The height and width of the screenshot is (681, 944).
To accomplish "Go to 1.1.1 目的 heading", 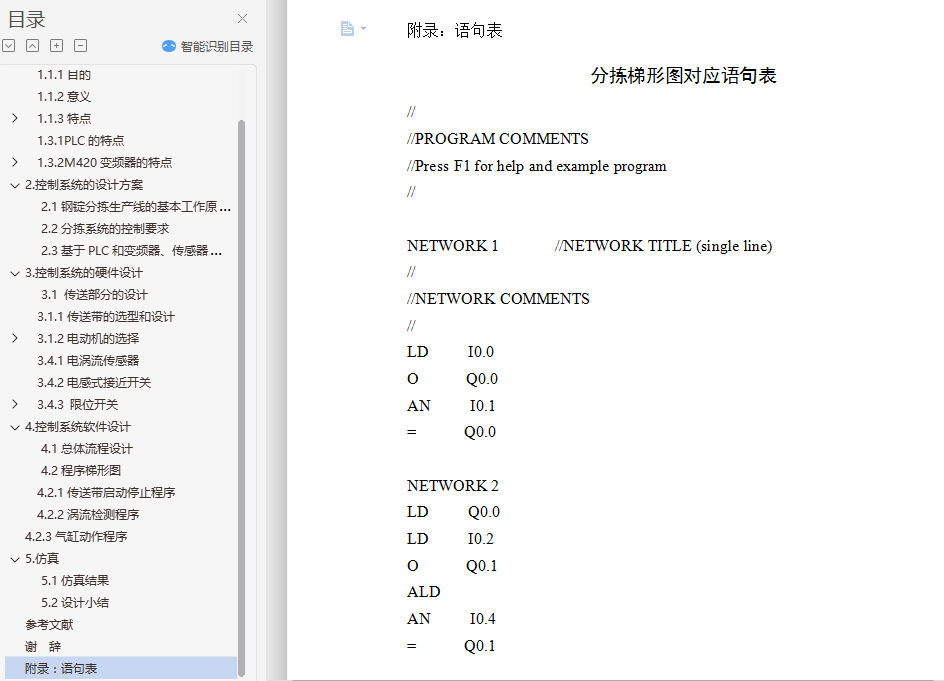I will point(64,75).
